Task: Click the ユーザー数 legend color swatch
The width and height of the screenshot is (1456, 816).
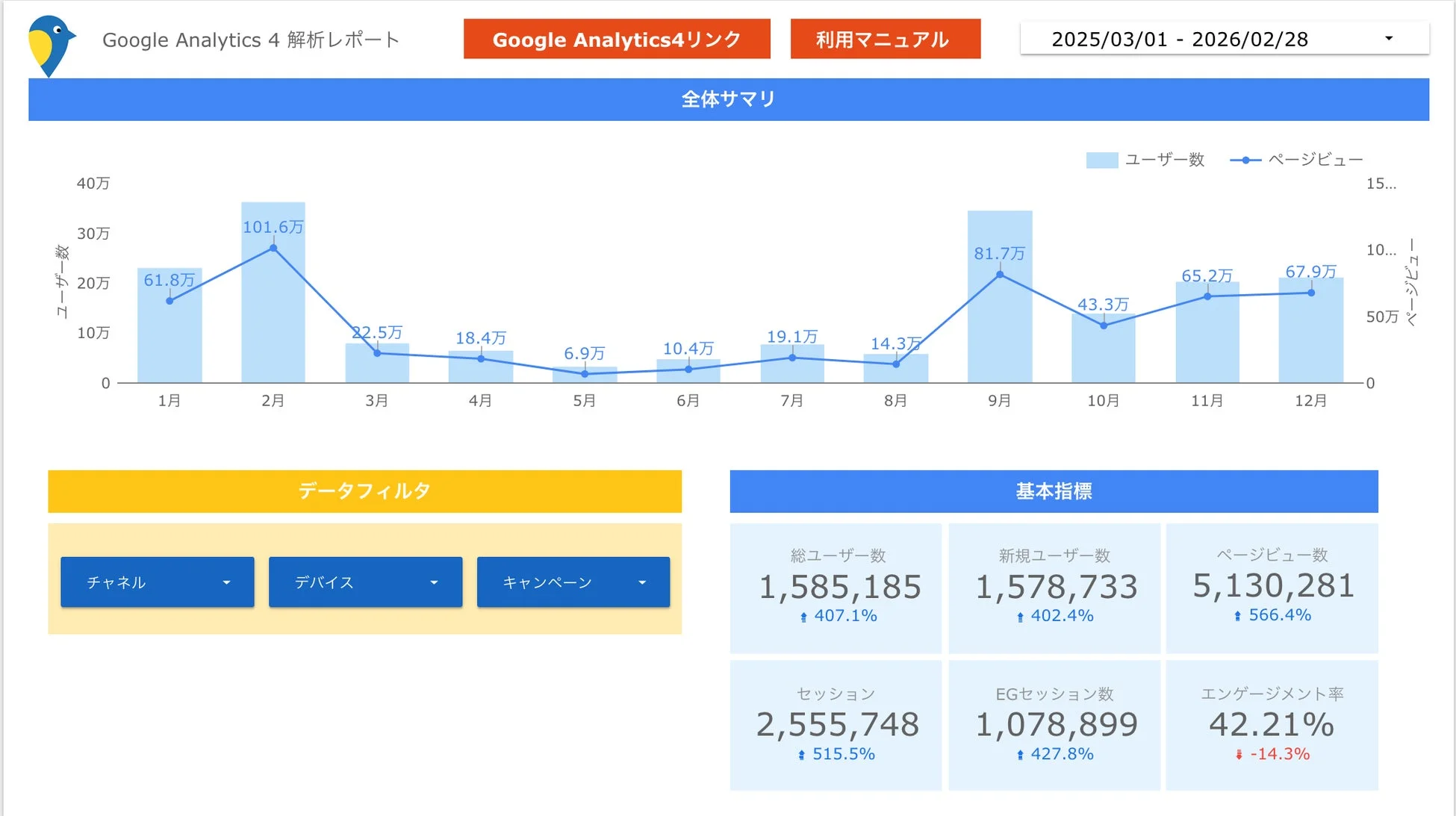Action: [x=1101, y=159]
